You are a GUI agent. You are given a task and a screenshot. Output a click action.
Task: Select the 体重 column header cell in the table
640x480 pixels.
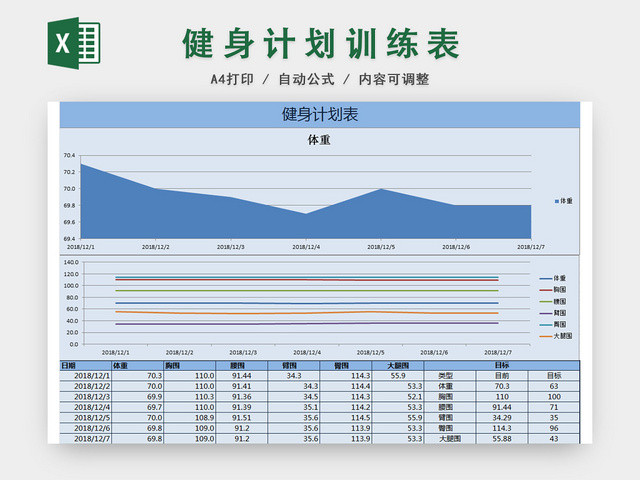tap(138, 365)
